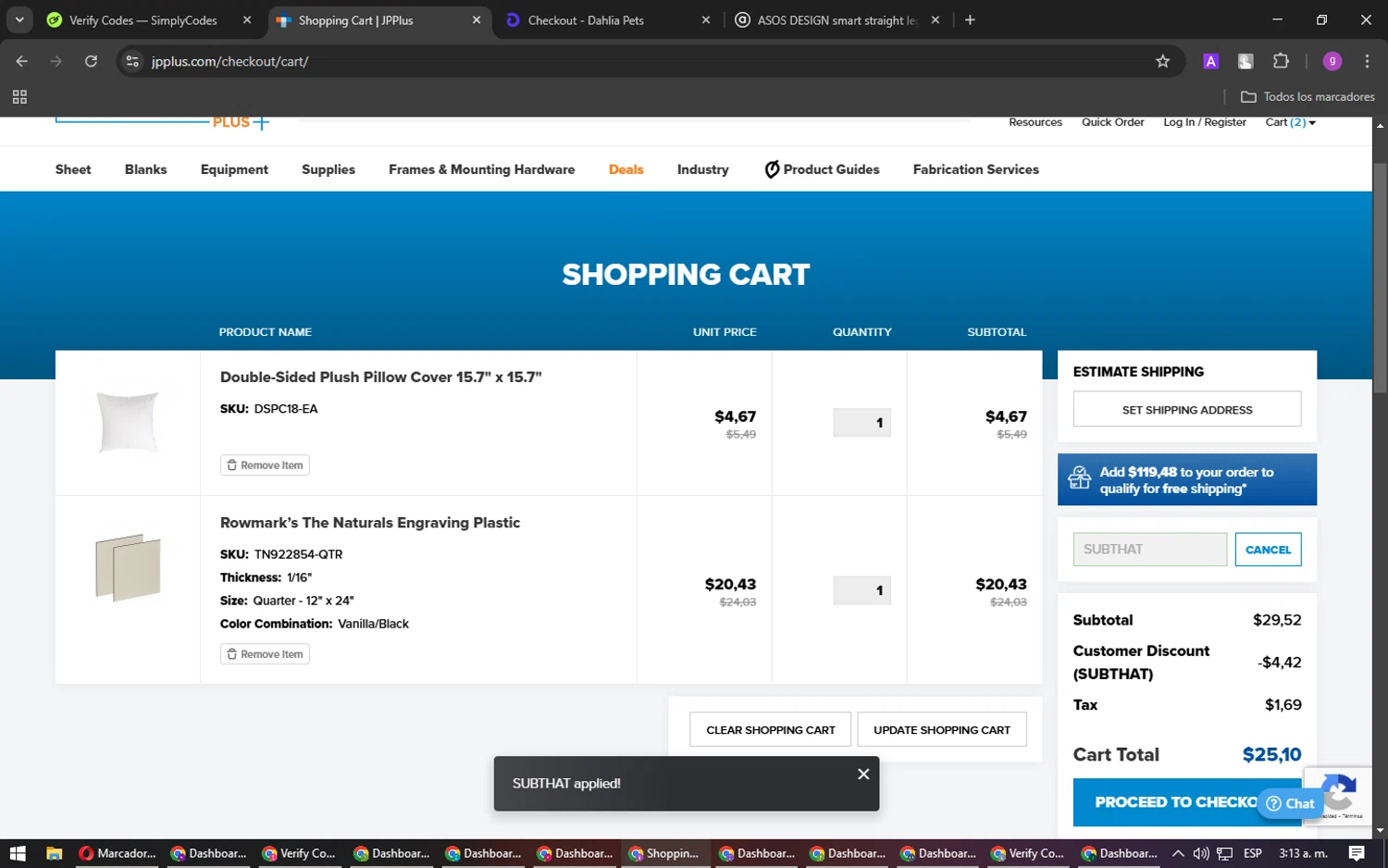1388x868 pixels.
Task: Open Log In / Register link
Action: [x=1205, y=122]
